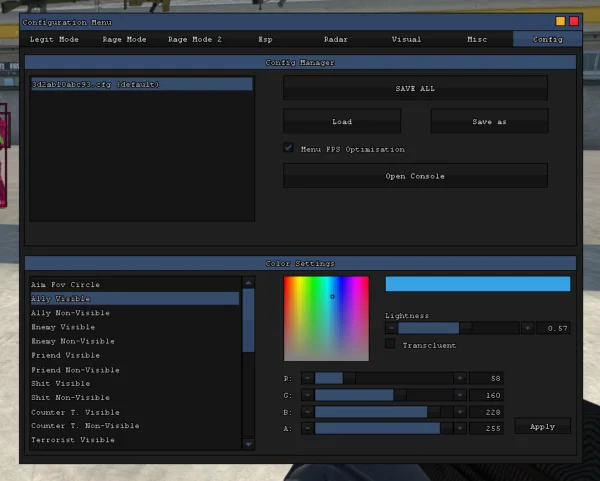Screen dimensions: 600x481
Task: Switch to the Esp tab
Action: pos(265,39)
